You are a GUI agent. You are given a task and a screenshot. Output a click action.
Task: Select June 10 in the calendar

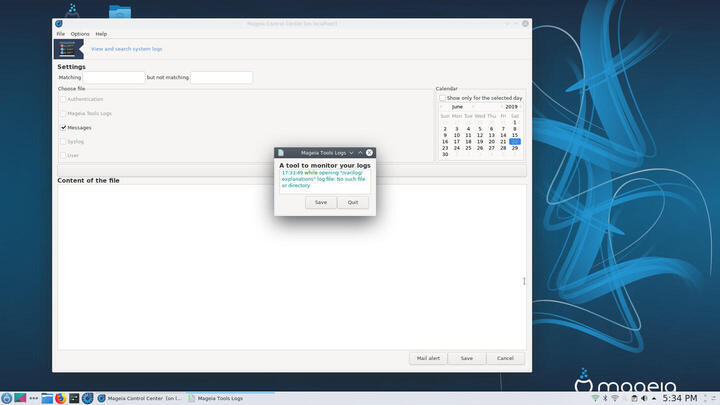(457, 135)
